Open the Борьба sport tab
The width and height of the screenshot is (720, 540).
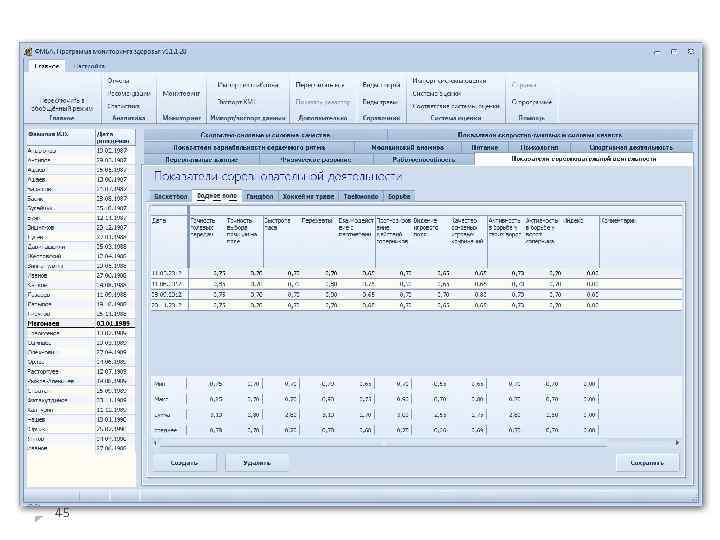tap(399, 197)
